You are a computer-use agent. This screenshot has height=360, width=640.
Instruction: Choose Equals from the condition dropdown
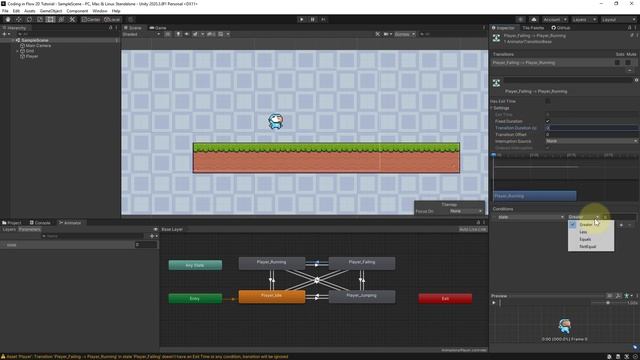(x=591, y=239)
